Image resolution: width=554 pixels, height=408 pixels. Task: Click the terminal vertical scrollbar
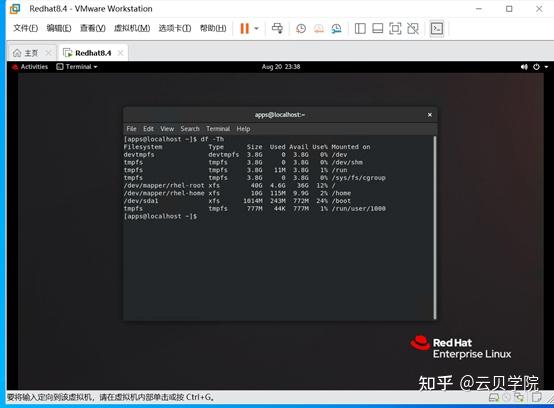click(435, 227)
